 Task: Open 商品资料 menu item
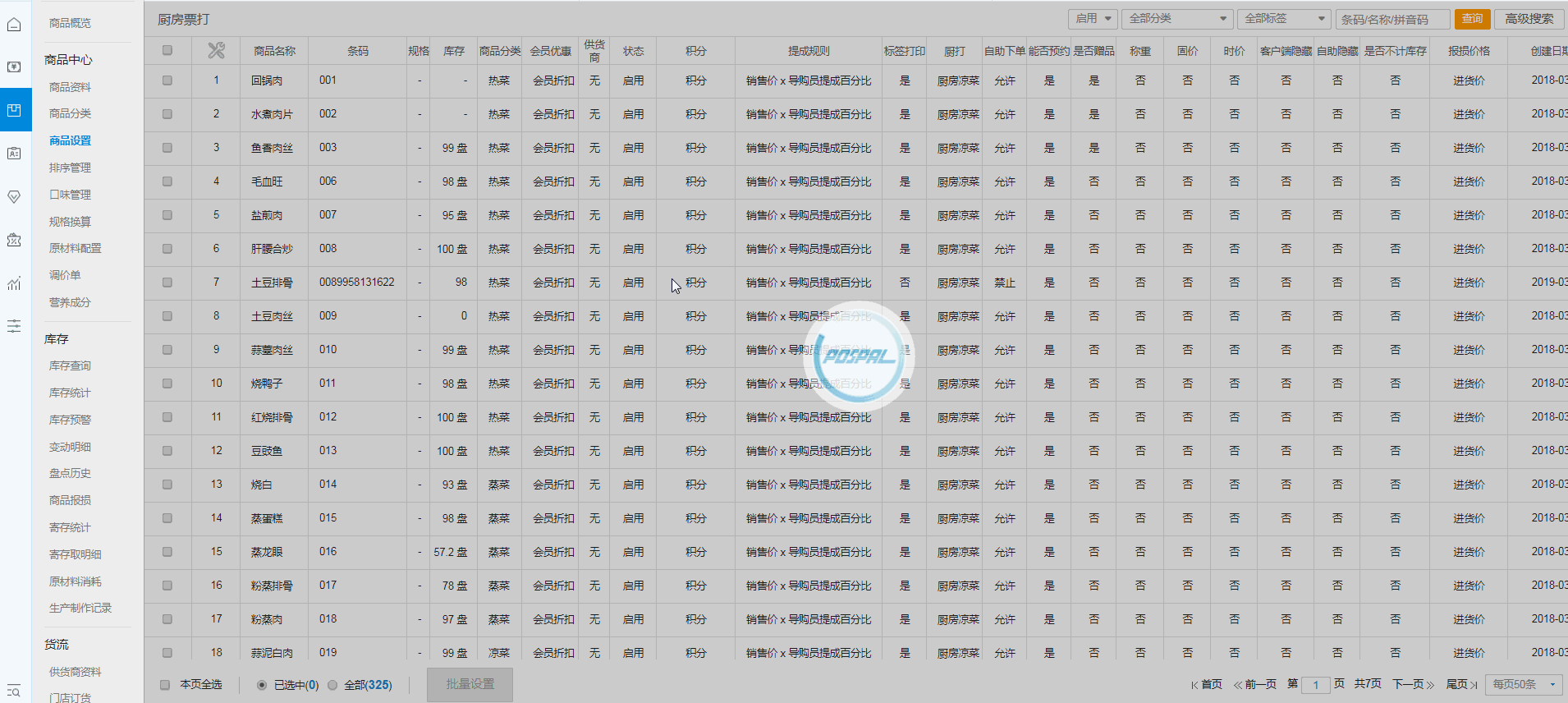click(70, 87)
